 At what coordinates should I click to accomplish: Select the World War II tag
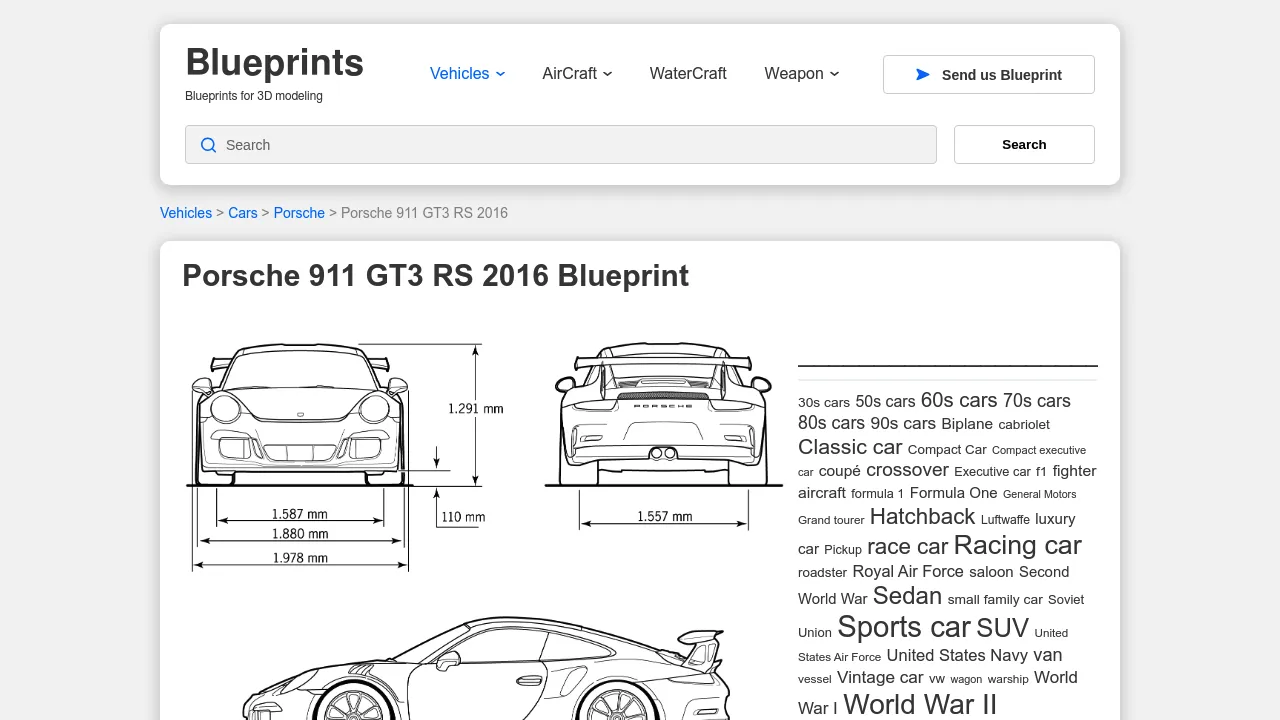tap(919, 704)
